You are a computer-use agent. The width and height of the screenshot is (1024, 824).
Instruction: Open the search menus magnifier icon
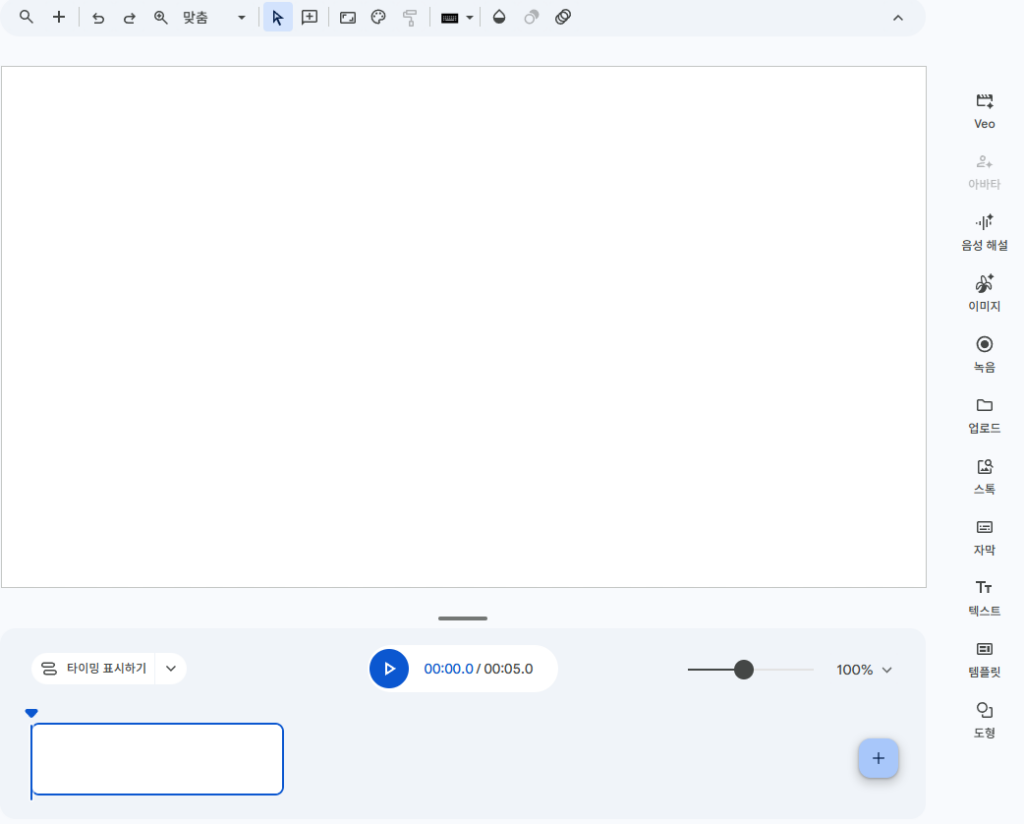[26, 17]
